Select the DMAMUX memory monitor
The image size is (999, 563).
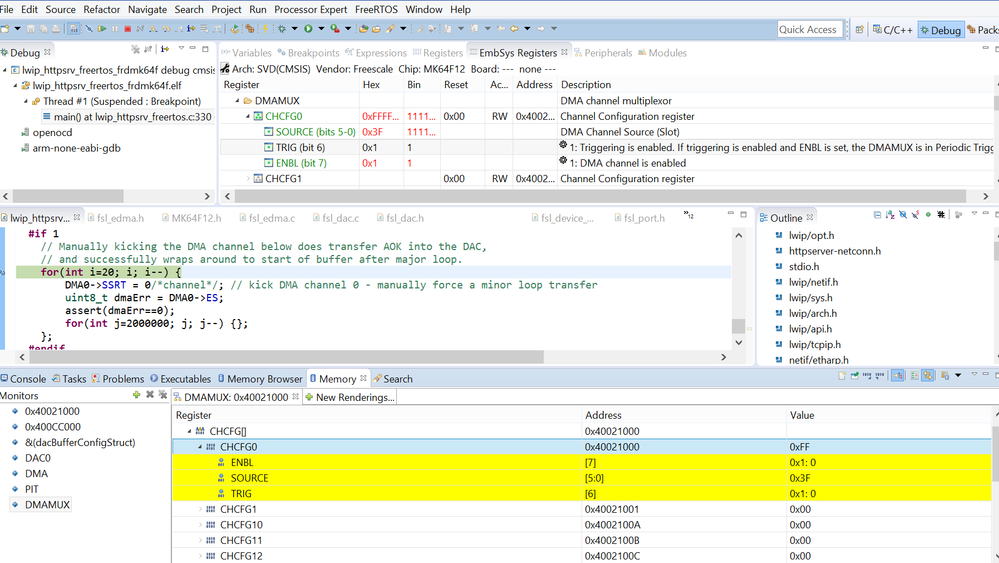tap(47, 505)
